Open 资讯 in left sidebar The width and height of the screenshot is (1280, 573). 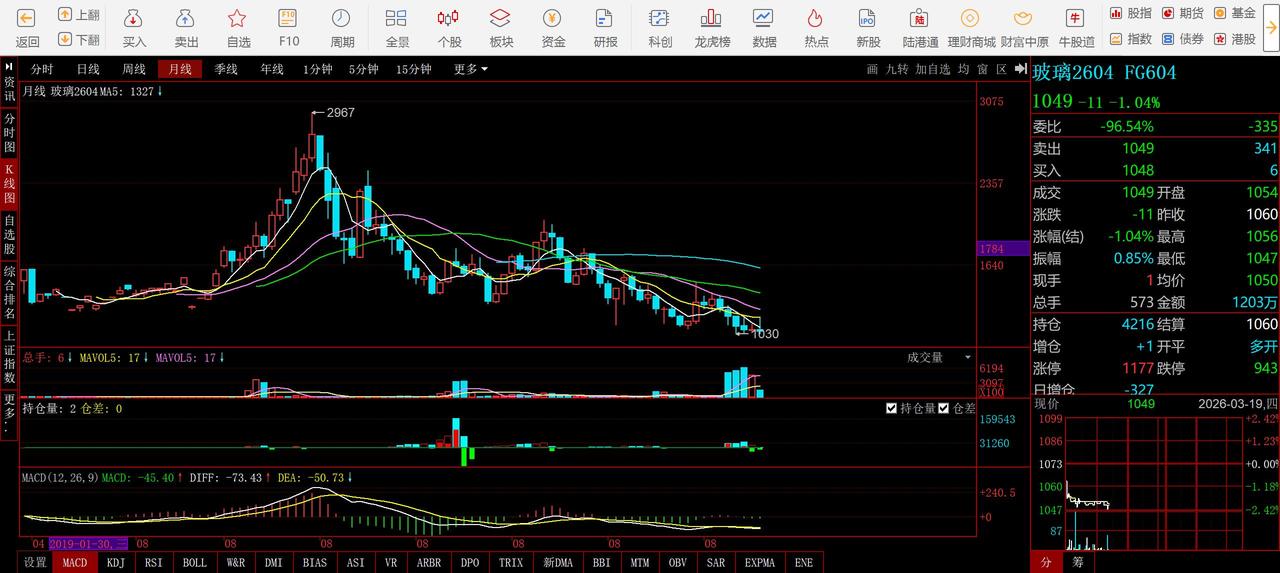9,89
